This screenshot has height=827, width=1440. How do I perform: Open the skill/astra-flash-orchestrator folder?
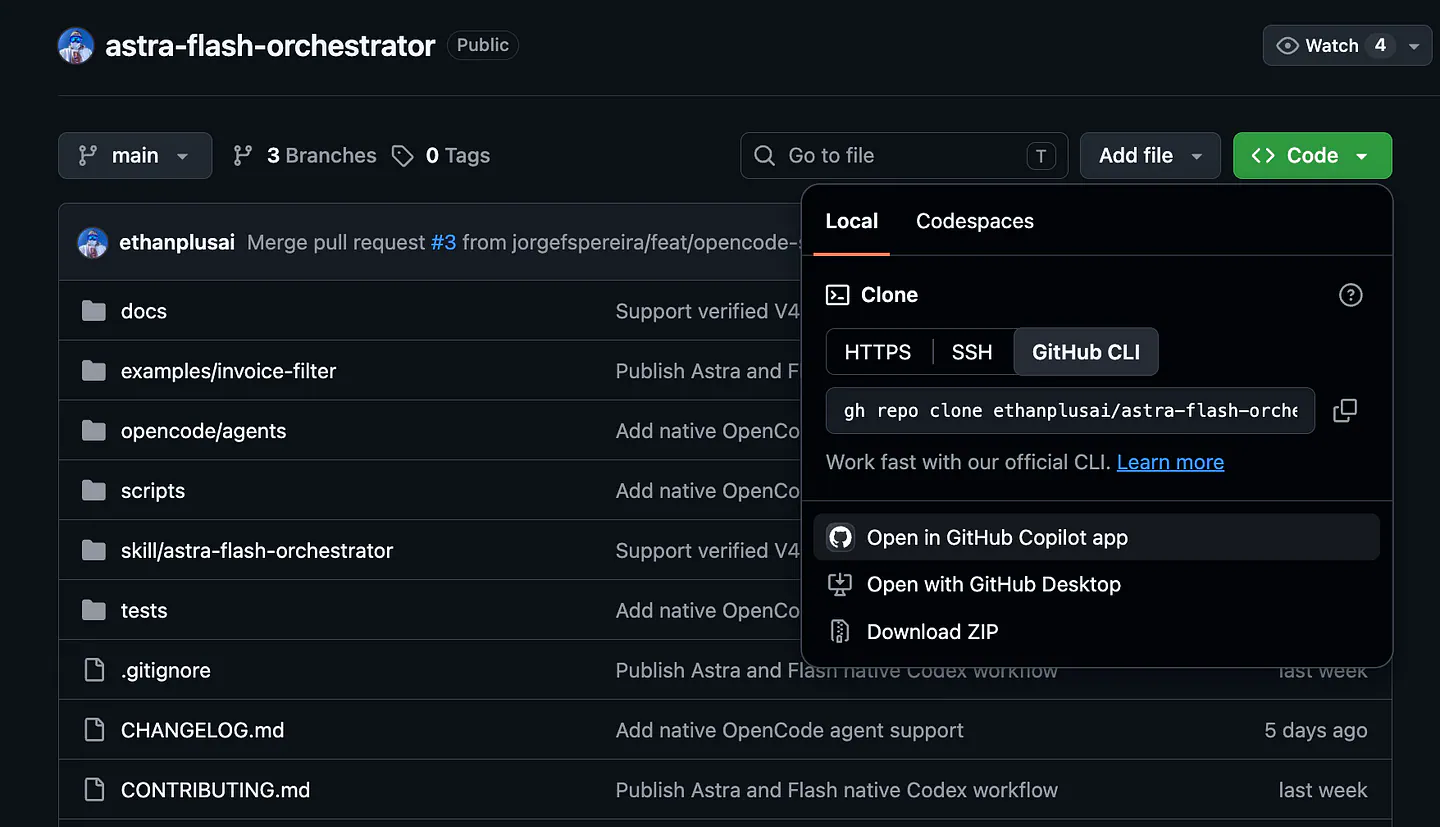click(257, 551)
